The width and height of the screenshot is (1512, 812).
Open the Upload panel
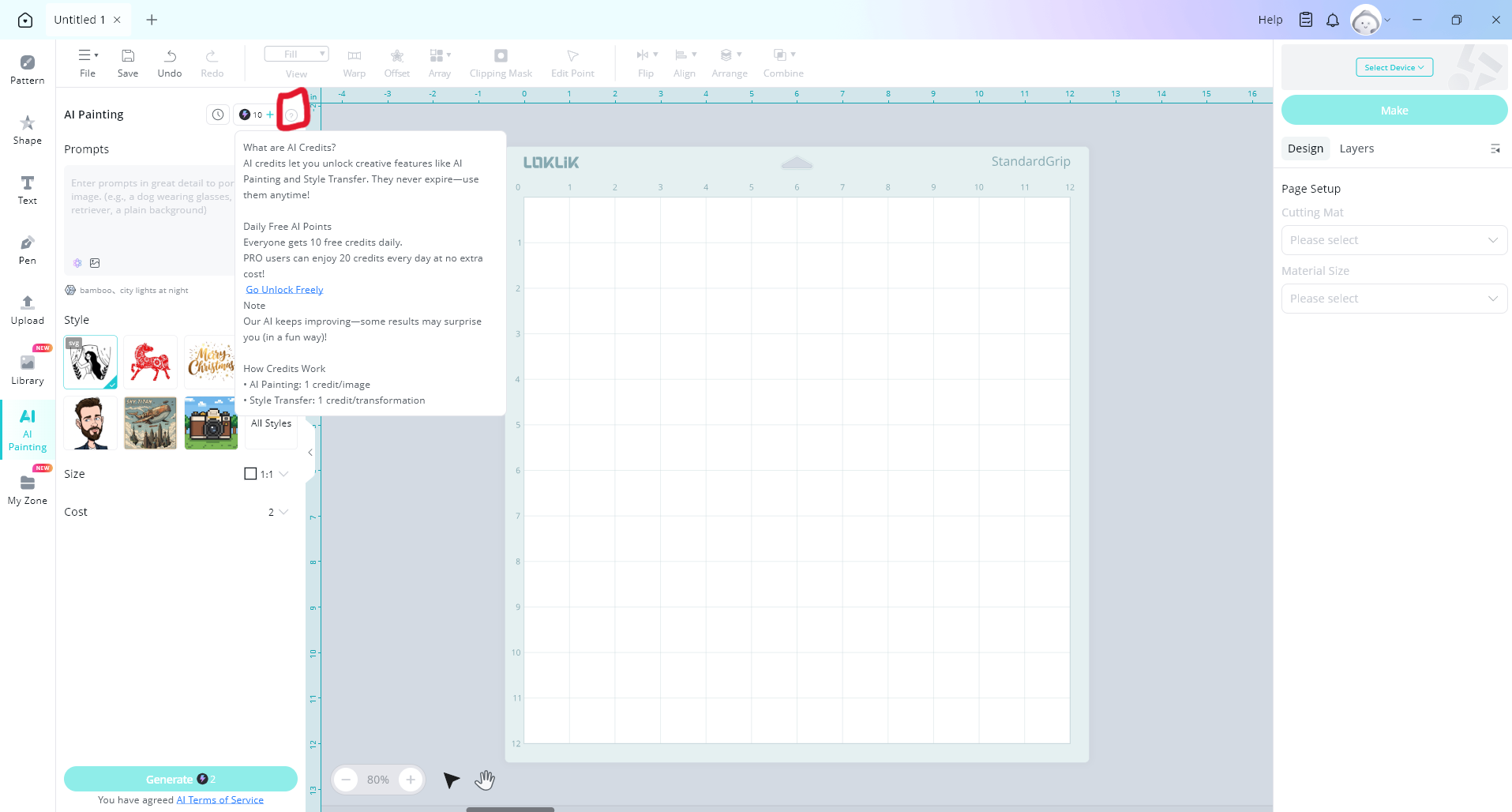coord(28,309)
